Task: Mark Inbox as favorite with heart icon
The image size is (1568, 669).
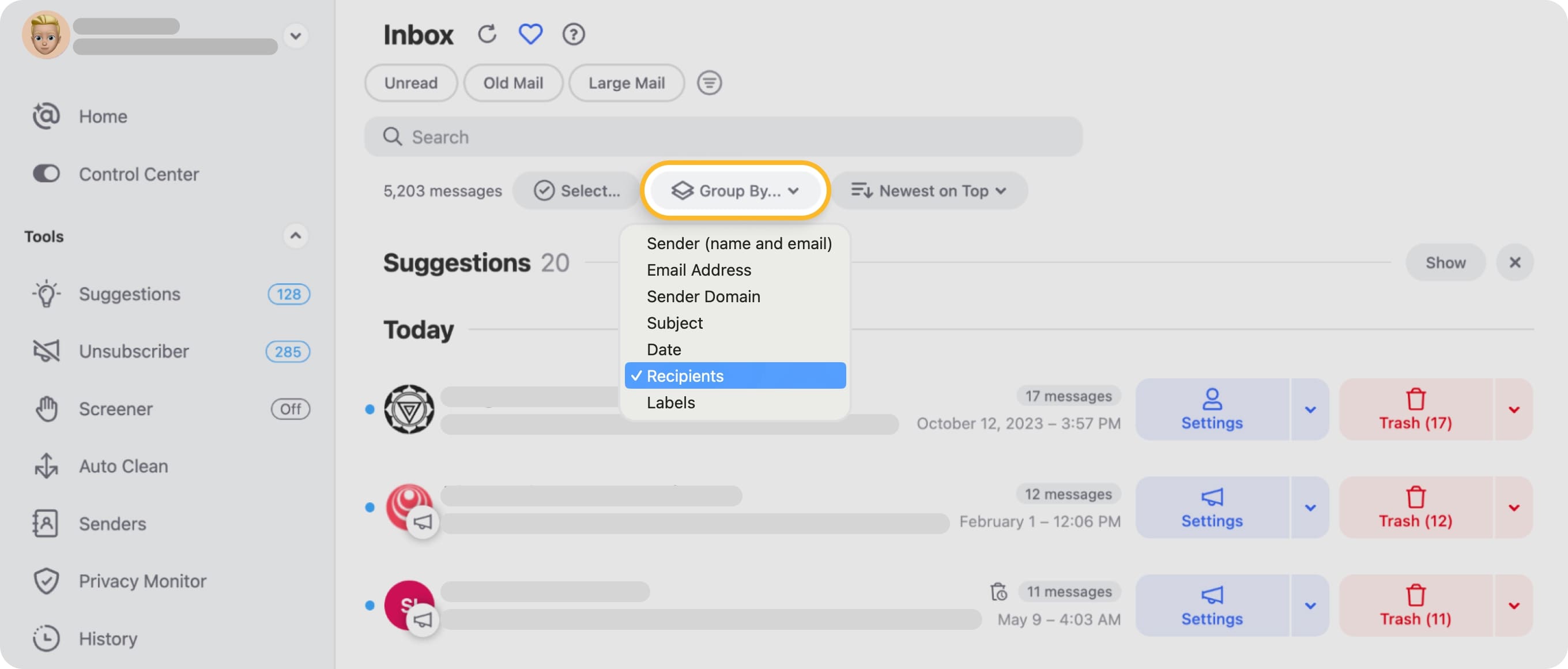Action: [x=530, y=34]
